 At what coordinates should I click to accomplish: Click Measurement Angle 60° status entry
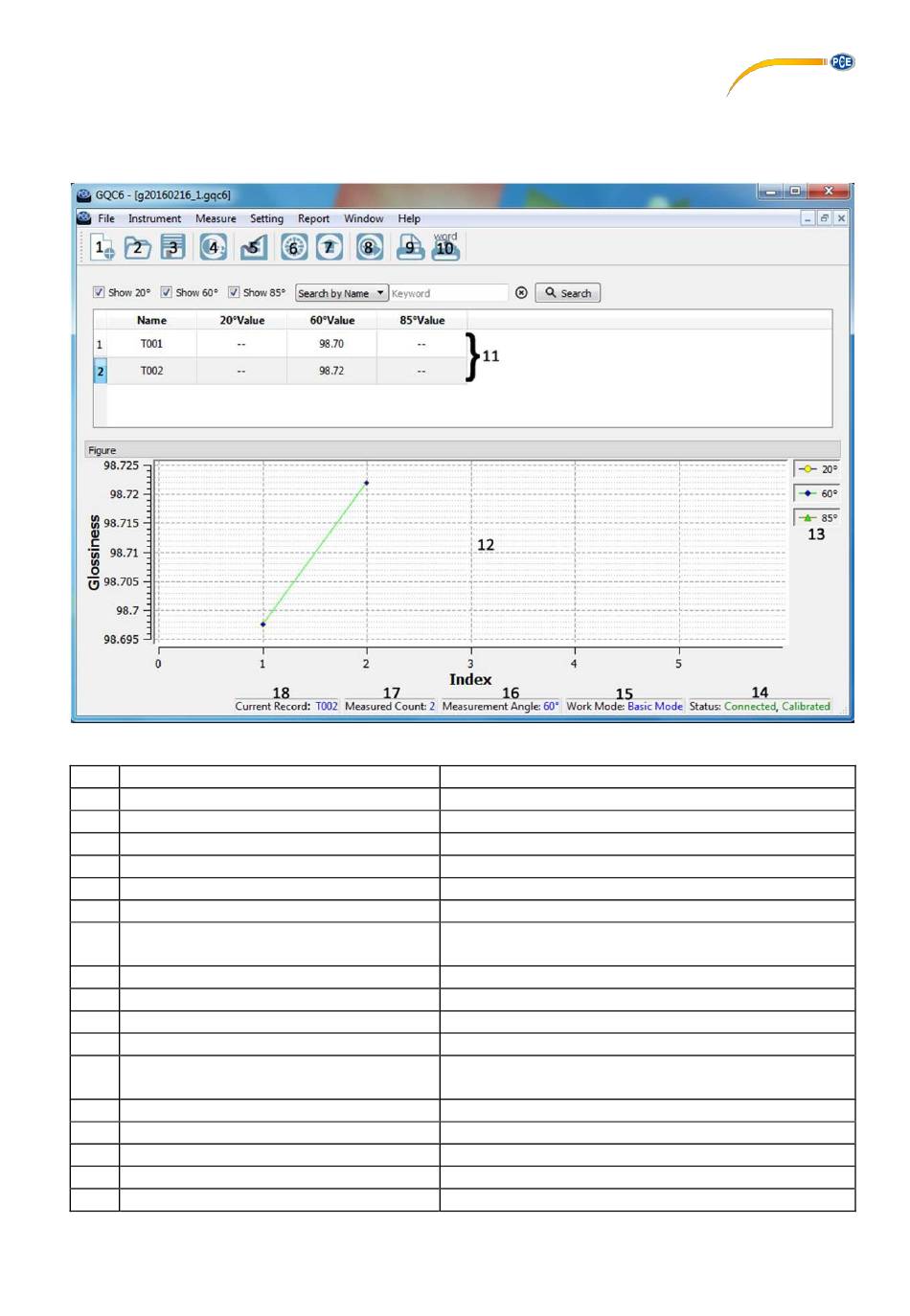[500, 706]
